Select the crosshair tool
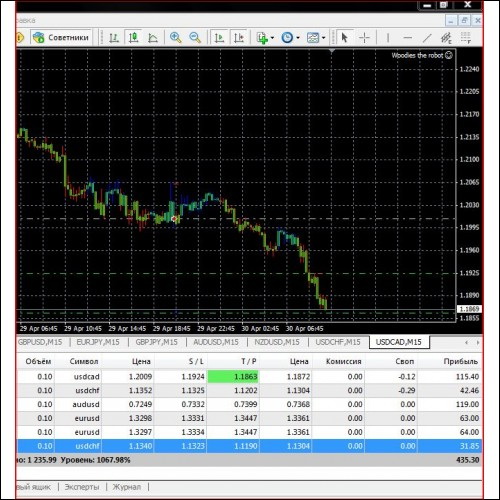500x500 pixels. (x=364, y=38)
